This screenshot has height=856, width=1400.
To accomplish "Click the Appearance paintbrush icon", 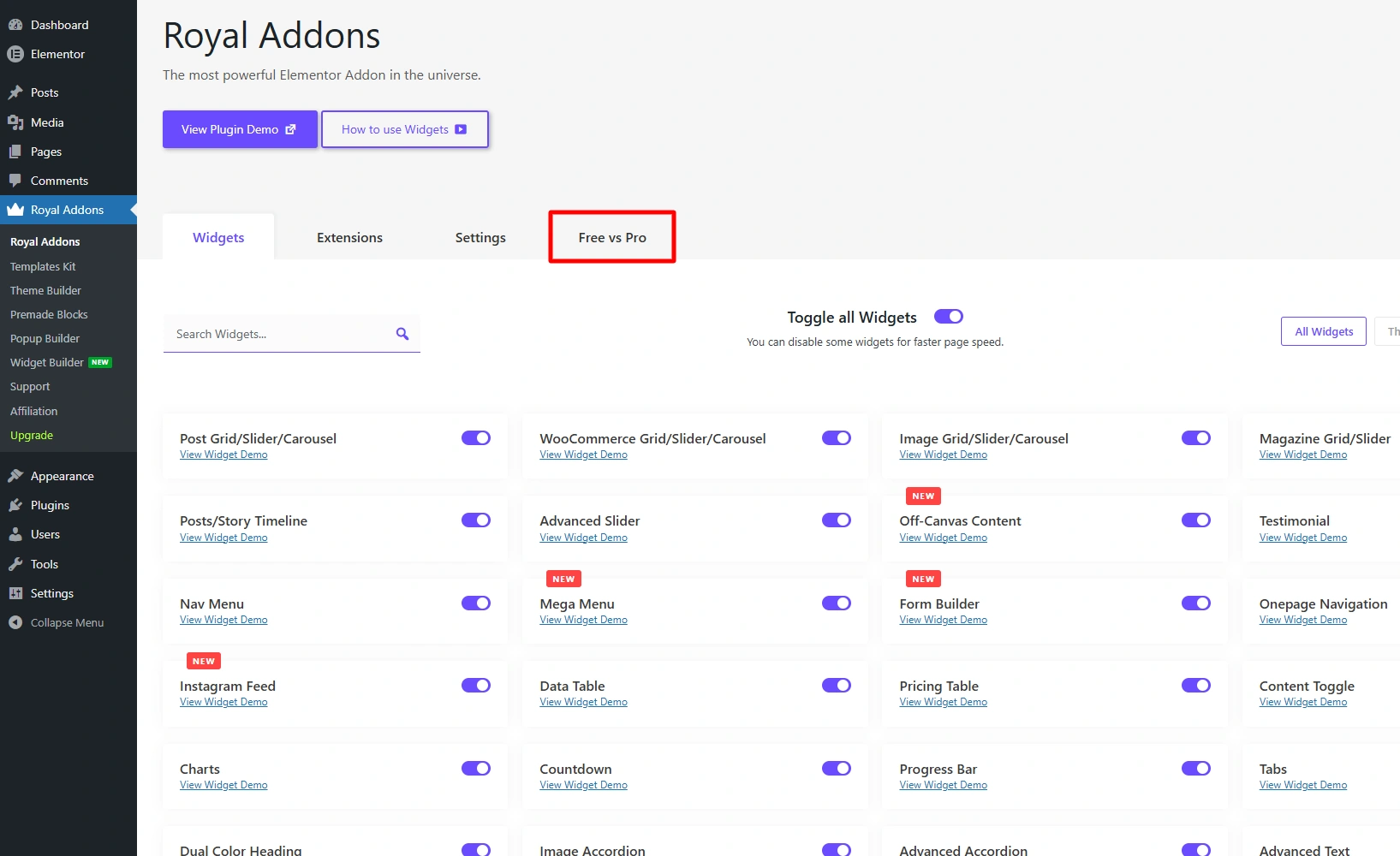I will pyautogui.click(x=15, y=476).
